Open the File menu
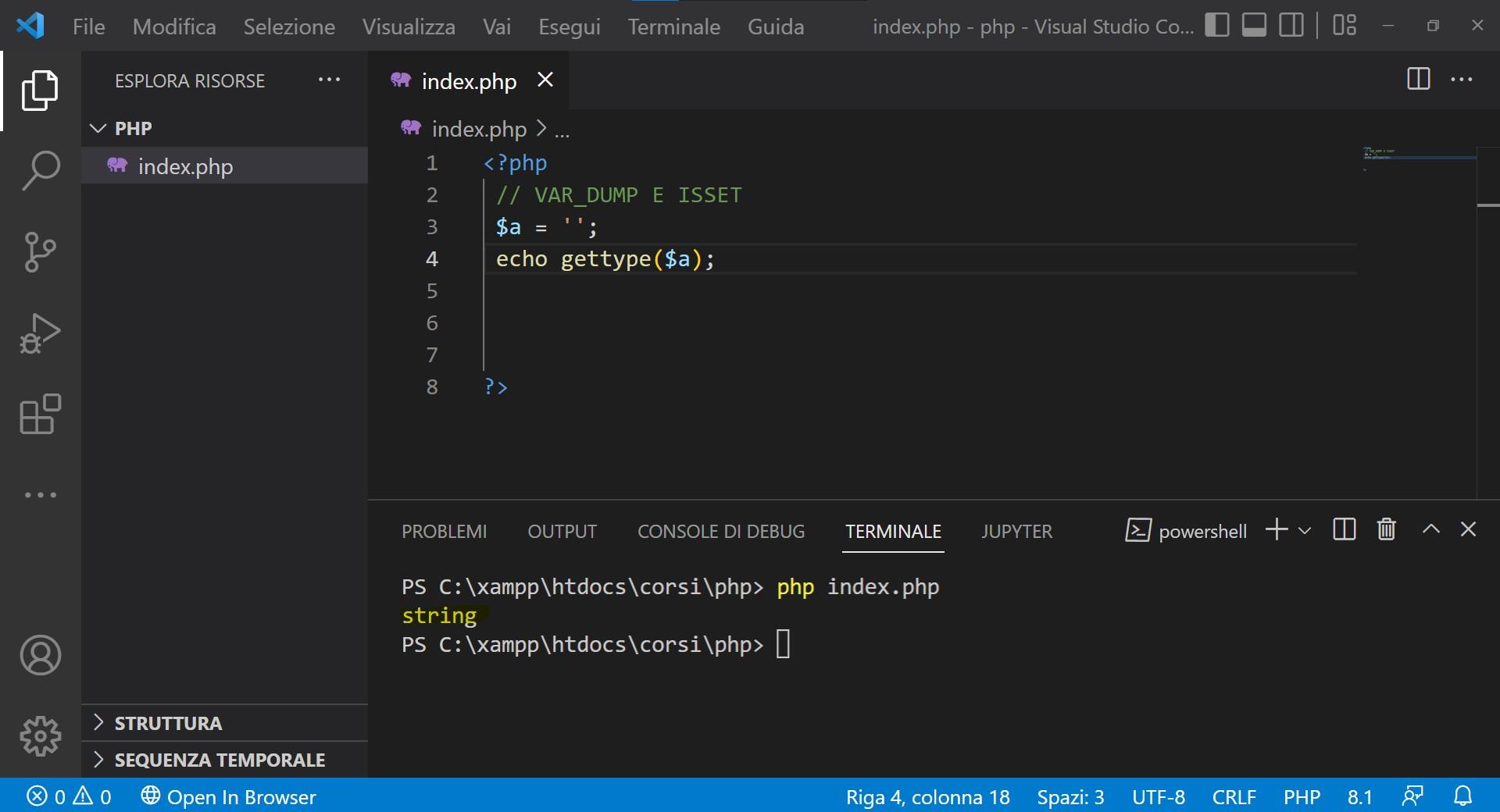This screenshot has width=1500, height=812. (x=88, y=27)
